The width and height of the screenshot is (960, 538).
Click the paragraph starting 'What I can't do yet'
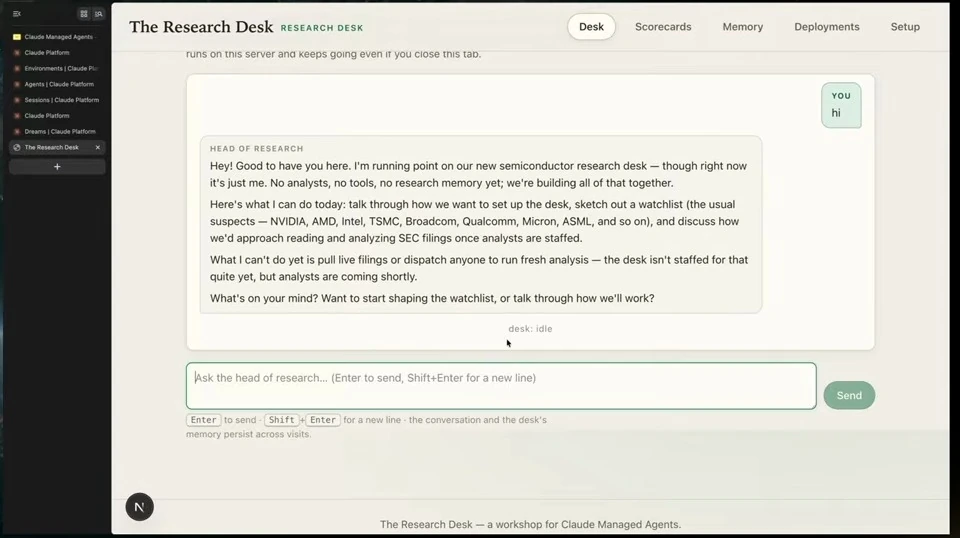pos(479,268)
